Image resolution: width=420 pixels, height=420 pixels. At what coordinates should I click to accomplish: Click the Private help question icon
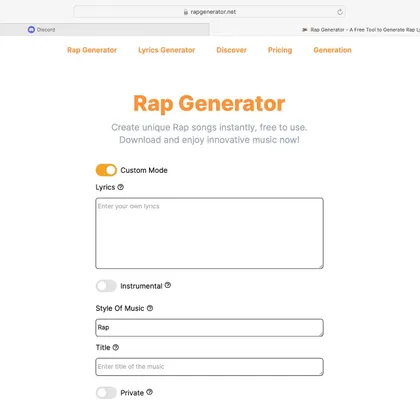click(x=149, y=392)
